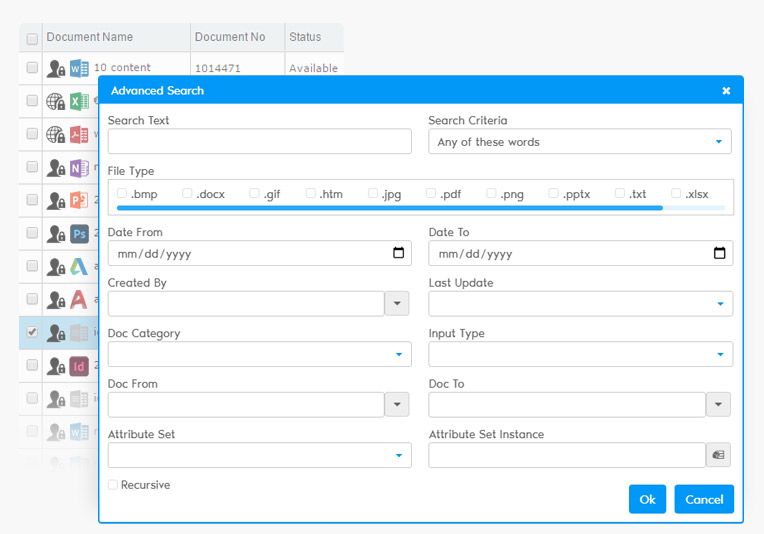Click the OneNote file type icon

(x=80, y=167)
